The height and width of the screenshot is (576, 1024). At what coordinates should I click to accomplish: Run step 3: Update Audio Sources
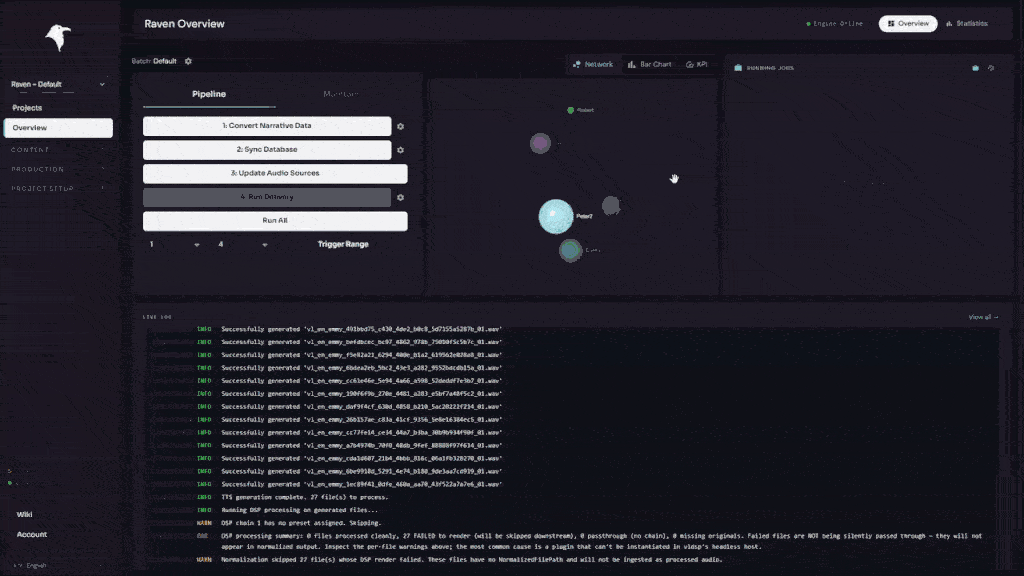(x=275, y=173)
